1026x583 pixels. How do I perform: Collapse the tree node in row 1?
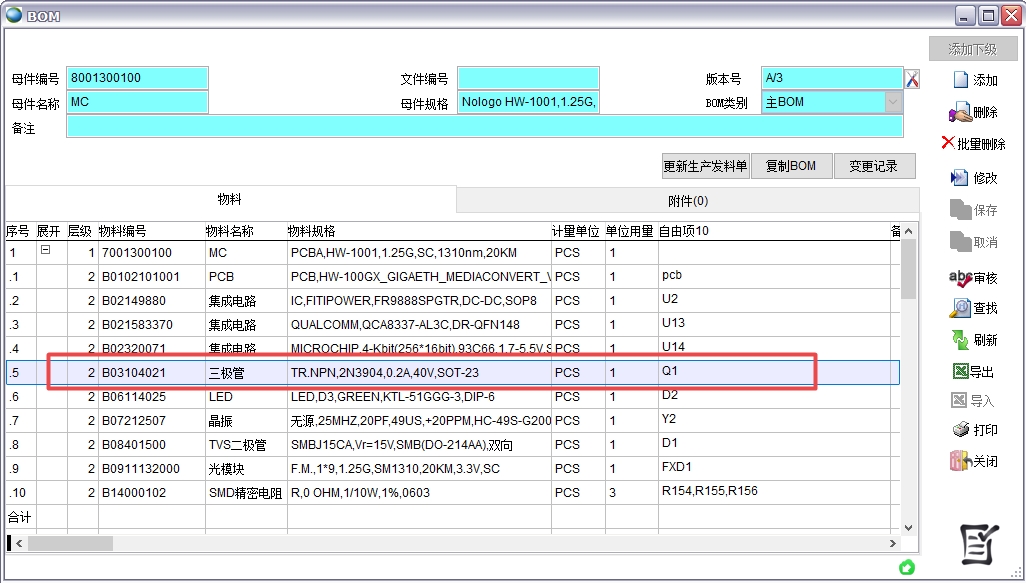point(45,251)
